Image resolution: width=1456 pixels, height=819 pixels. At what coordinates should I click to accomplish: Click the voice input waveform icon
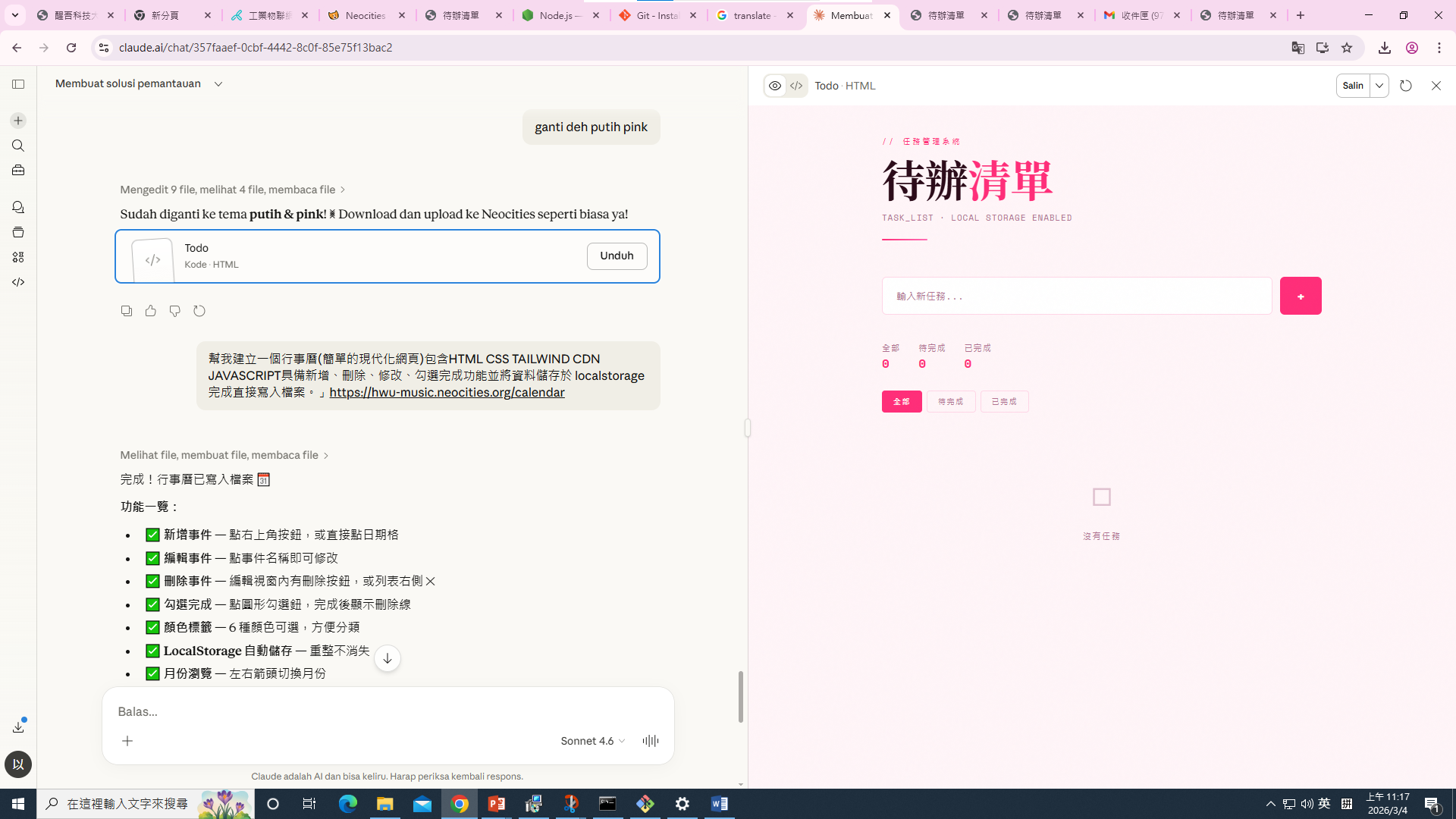650,741
